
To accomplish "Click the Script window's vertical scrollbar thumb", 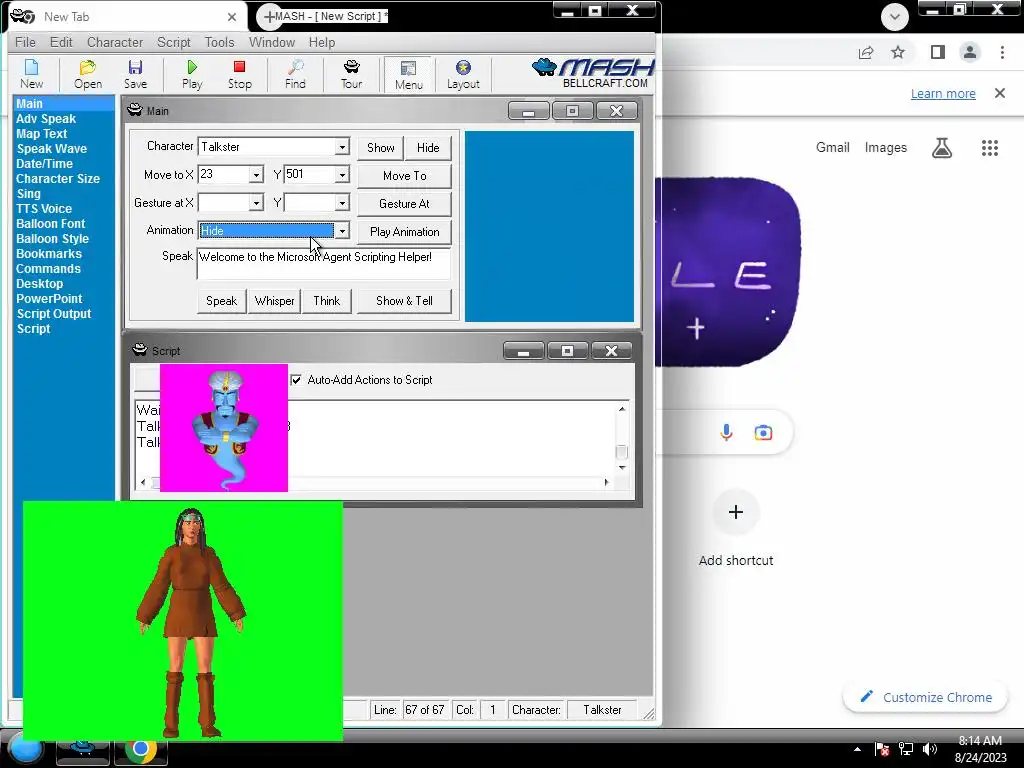I will [622, 451].
